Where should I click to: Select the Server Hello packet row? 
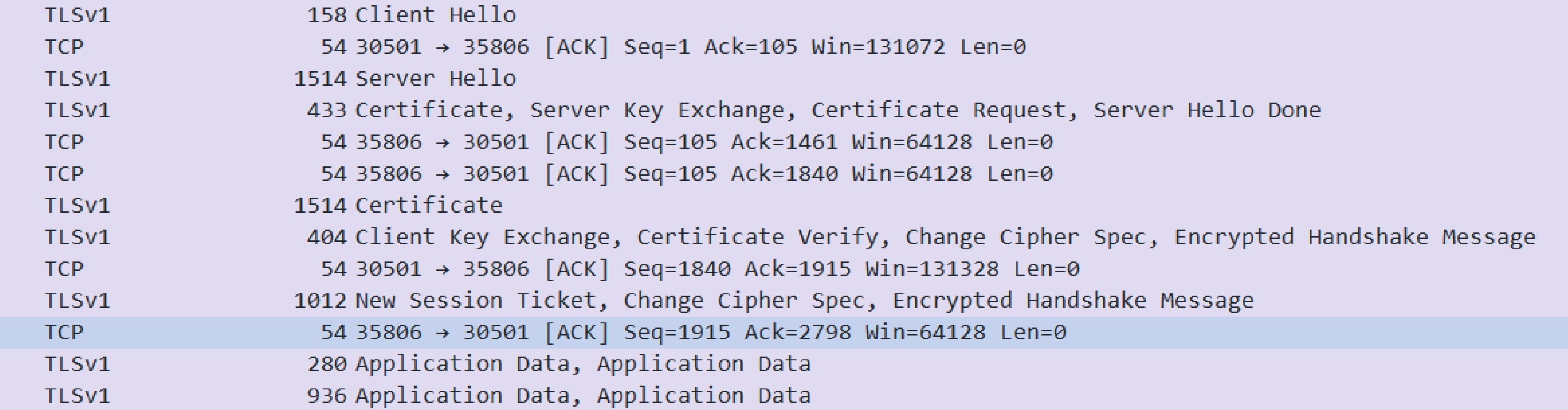(435, 78)
